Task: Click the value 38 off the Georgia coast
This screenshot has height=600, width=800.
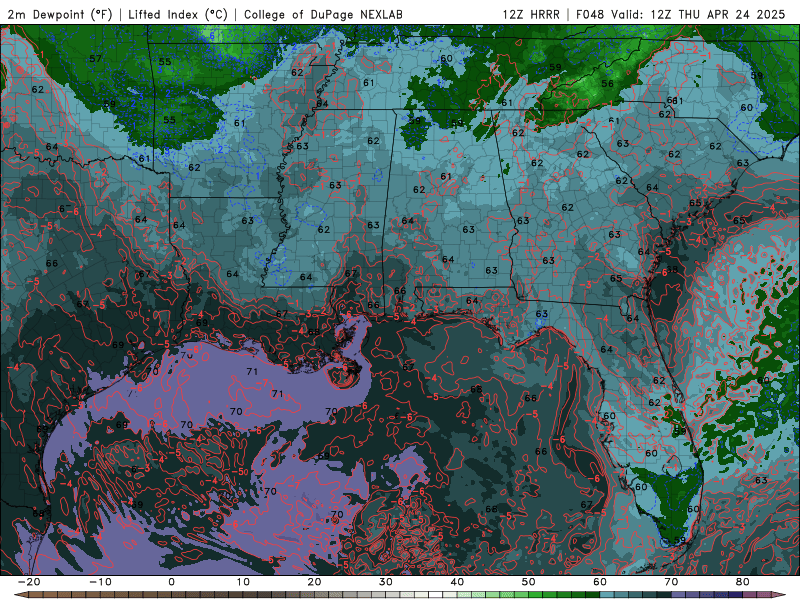Action: point(672,269)
